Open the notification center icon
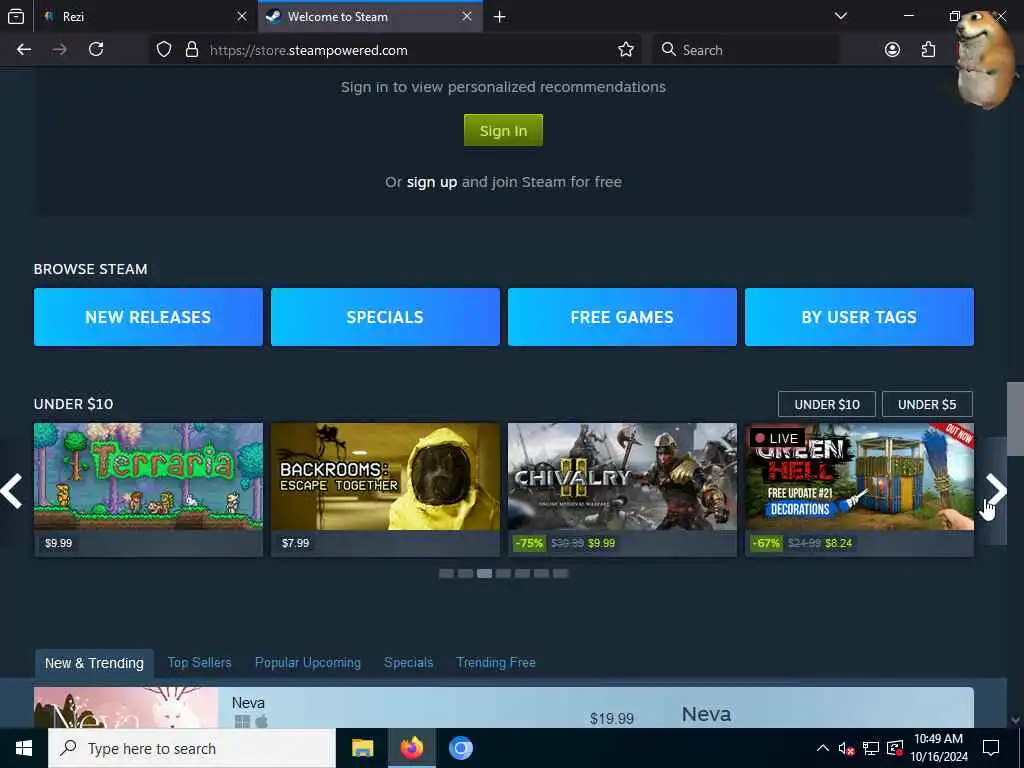 [x=991, y=748]
